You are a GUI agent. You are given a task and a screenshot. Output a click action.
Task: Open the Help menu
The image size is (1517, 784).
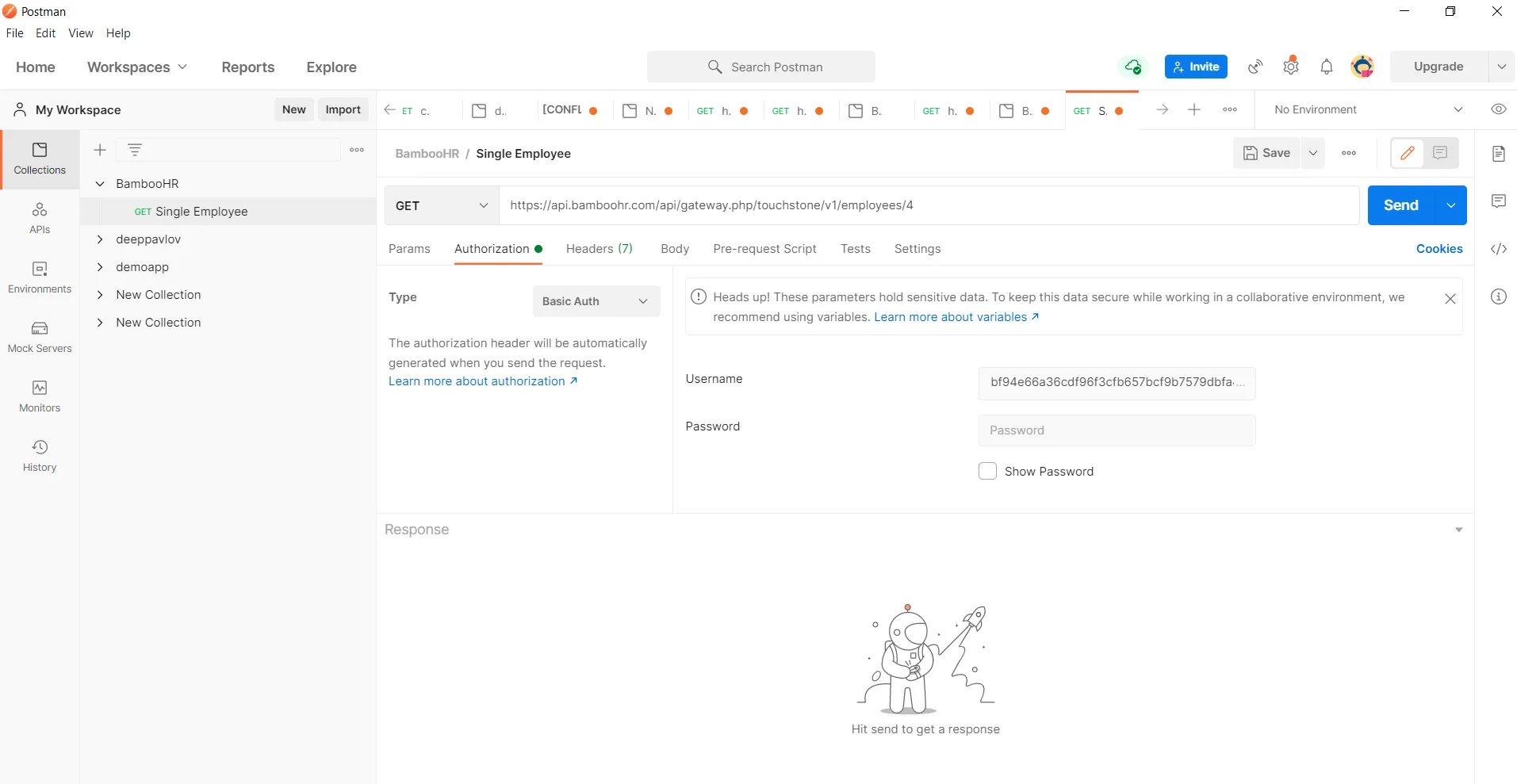pos(118,33)
